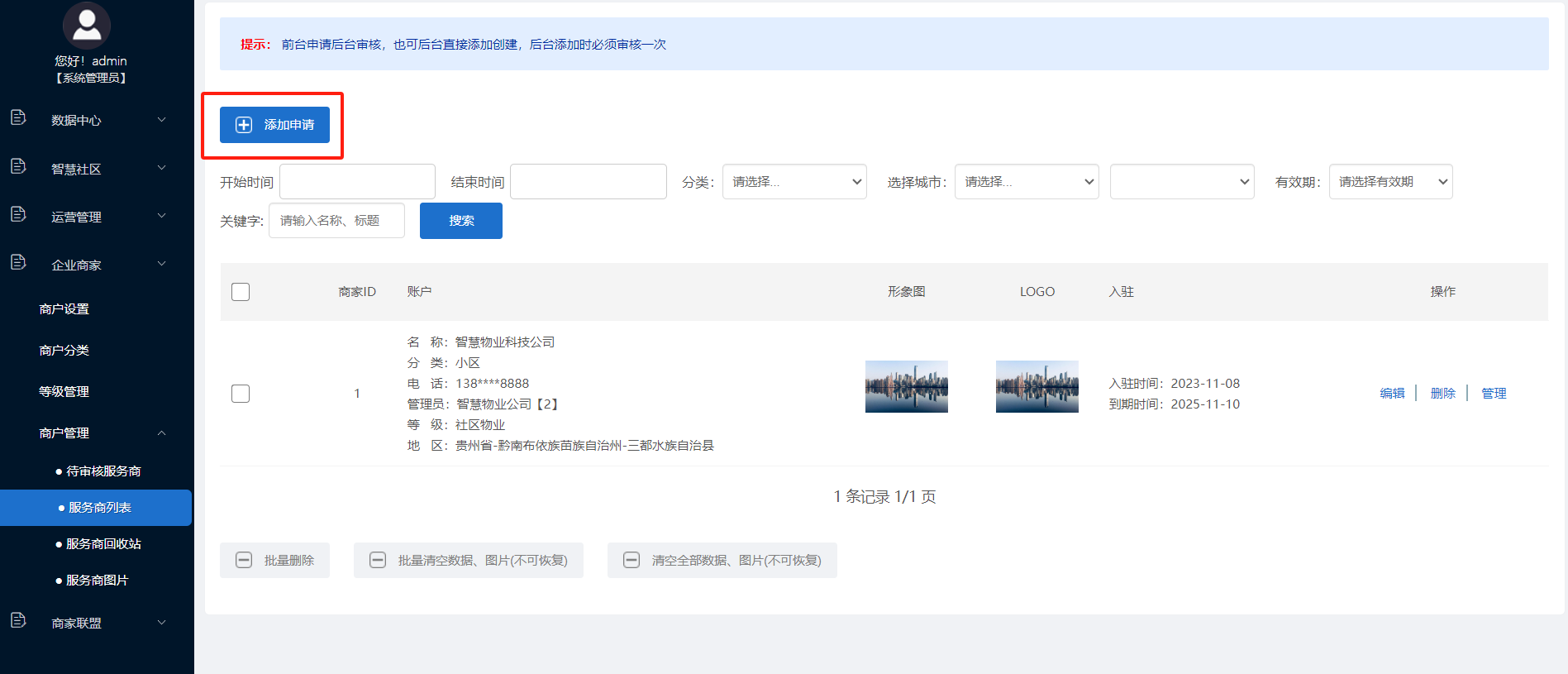The height and width of the screenshot is (674, 1568).
Task: Open 服务商回收站 in the sidebar
Action: point(103,544)
